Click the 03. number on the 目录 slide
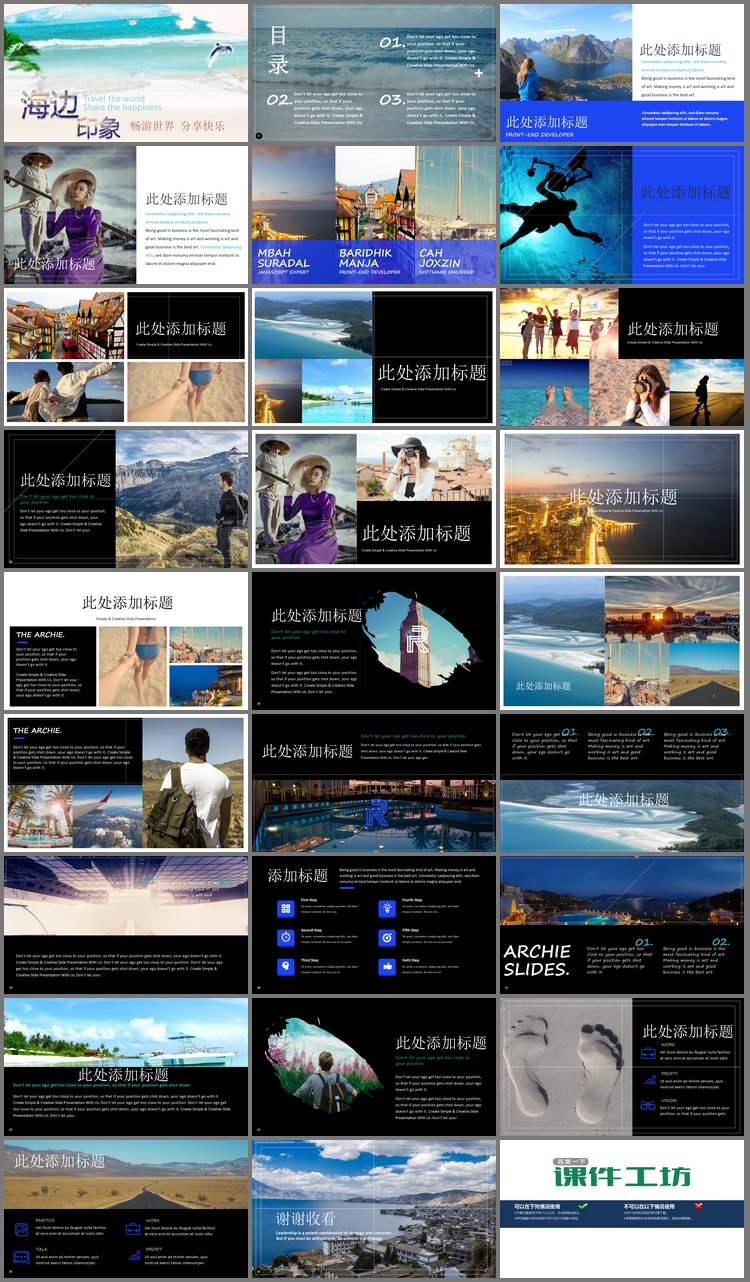This screenshot has height=1282, width=750. (392, 99)
